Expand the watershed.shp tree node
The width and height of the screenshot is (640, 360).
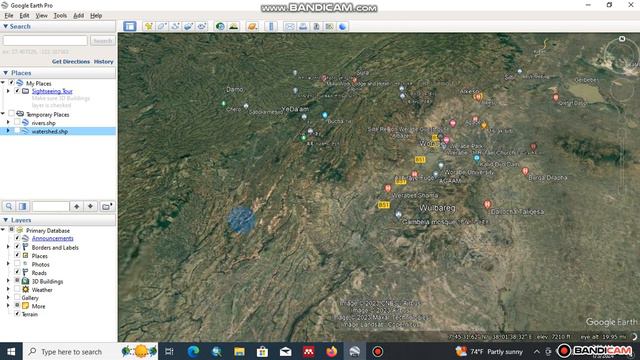pos(8,131)
